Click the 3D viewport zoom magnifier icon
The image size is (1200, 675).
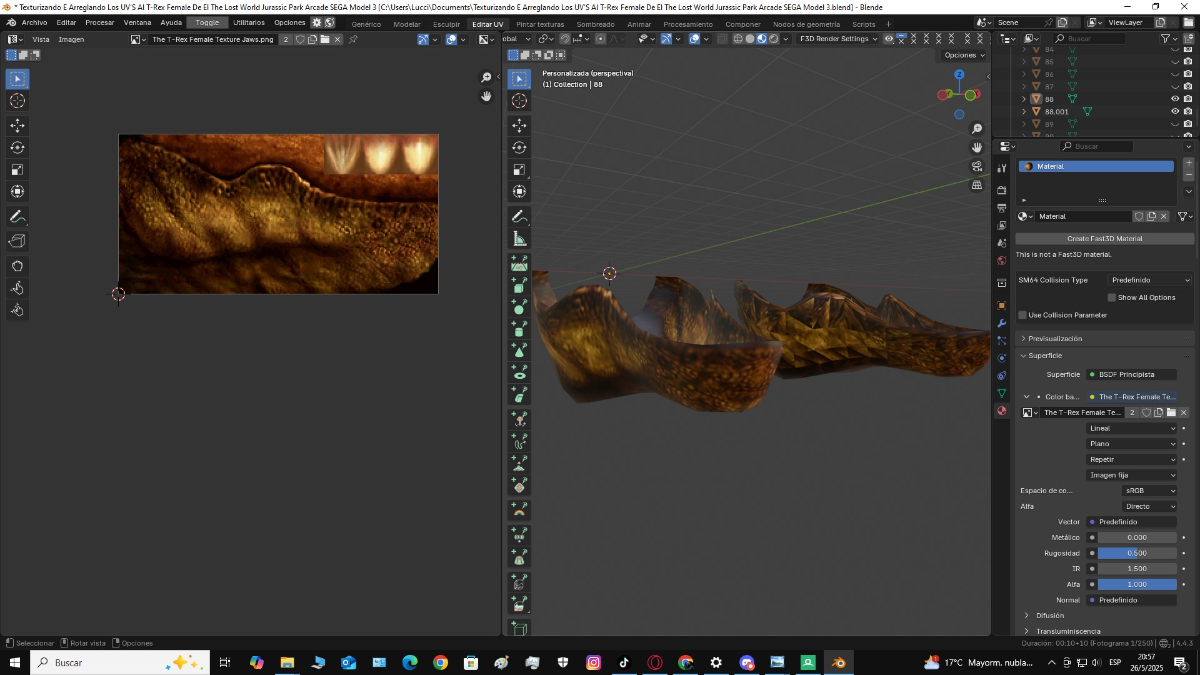coord(977,130)
